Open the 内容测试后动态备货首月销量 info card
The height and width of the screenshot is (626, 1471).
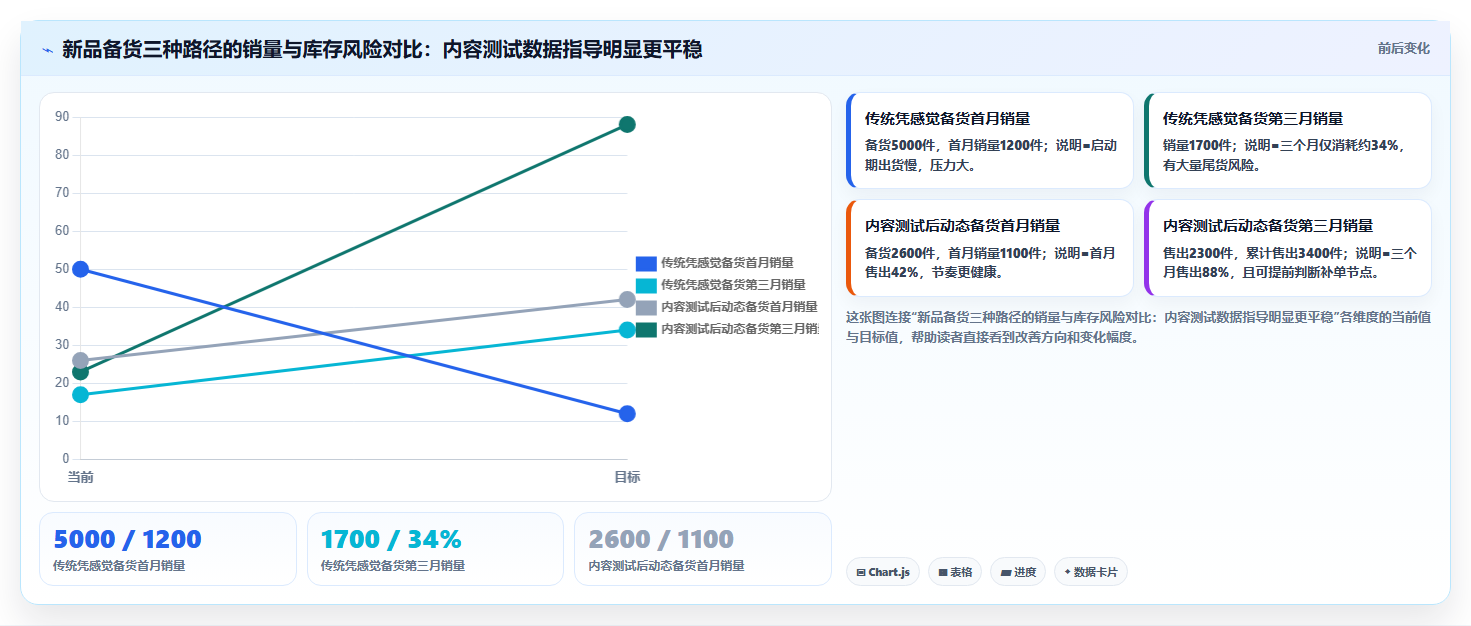pos(990,248)
